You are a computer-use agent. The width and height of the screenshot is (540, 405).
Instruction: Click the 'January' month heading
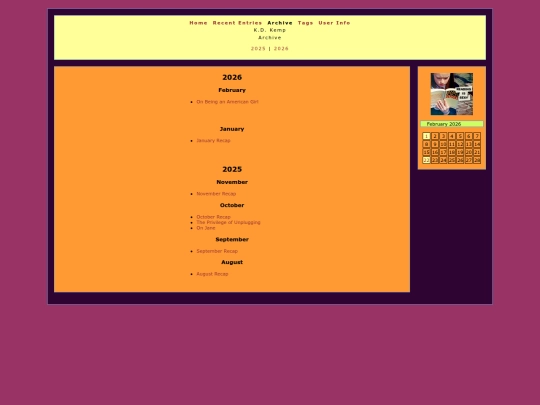(232, 129)
